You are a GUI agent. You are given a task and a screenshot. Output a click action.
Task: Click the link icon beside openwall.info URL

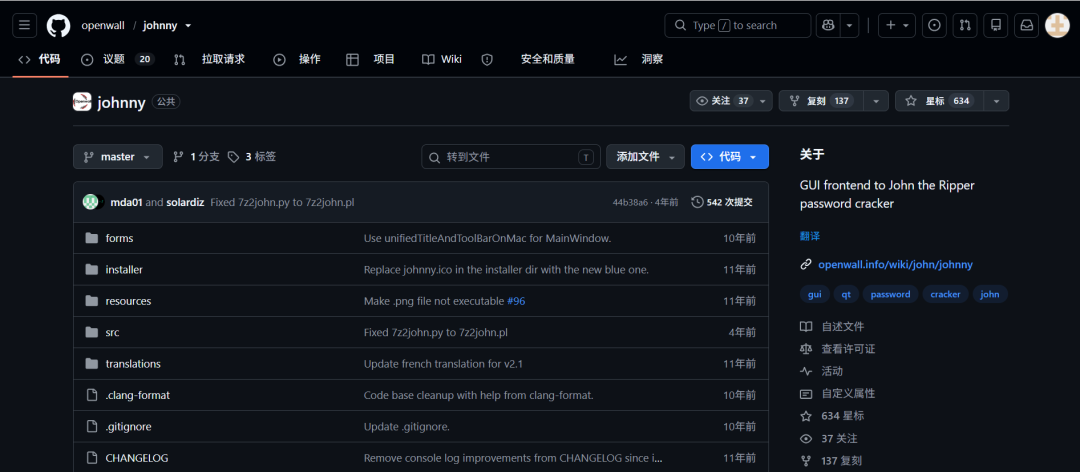(805, 265)
